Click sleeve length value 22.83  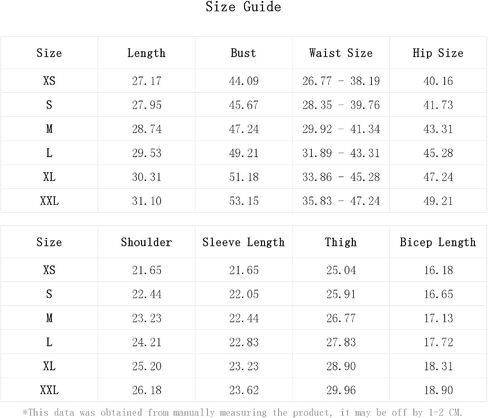pyautogui.click(x=244, y=342)
